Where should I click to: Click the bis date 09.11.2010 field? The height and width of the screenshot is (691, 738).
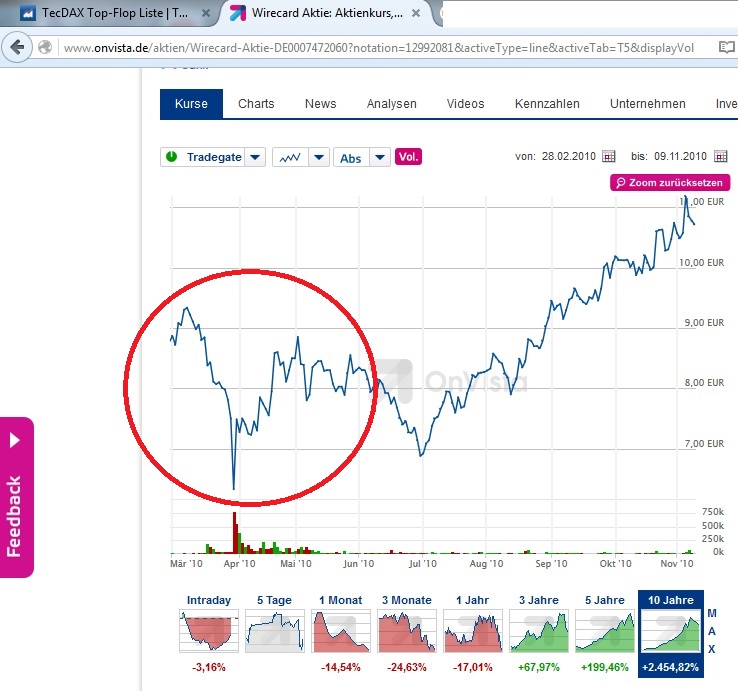click(680, 156)
